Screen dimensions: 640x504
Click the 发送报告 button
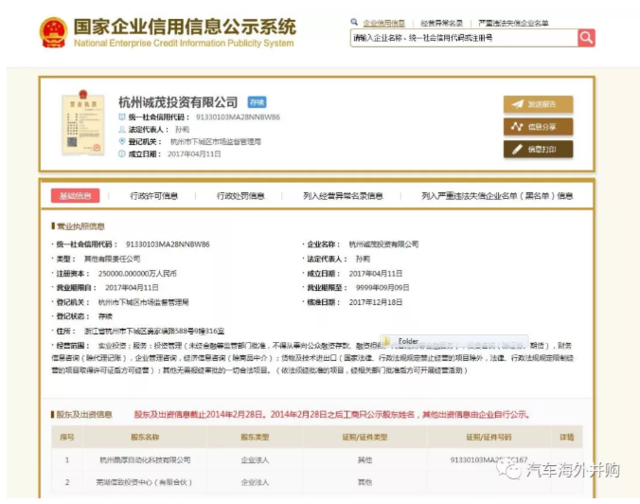[x=538, y=104]
